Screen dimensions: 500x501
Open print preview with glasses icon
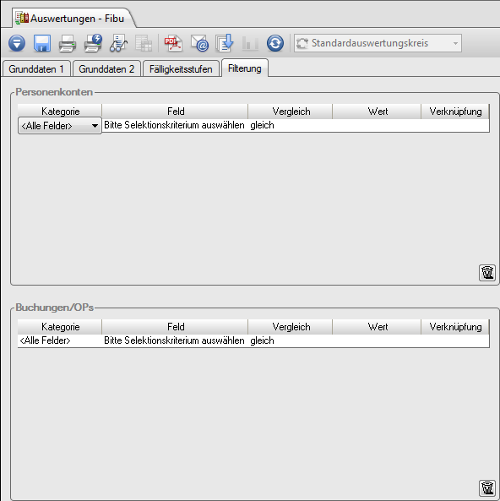(118, 43)
